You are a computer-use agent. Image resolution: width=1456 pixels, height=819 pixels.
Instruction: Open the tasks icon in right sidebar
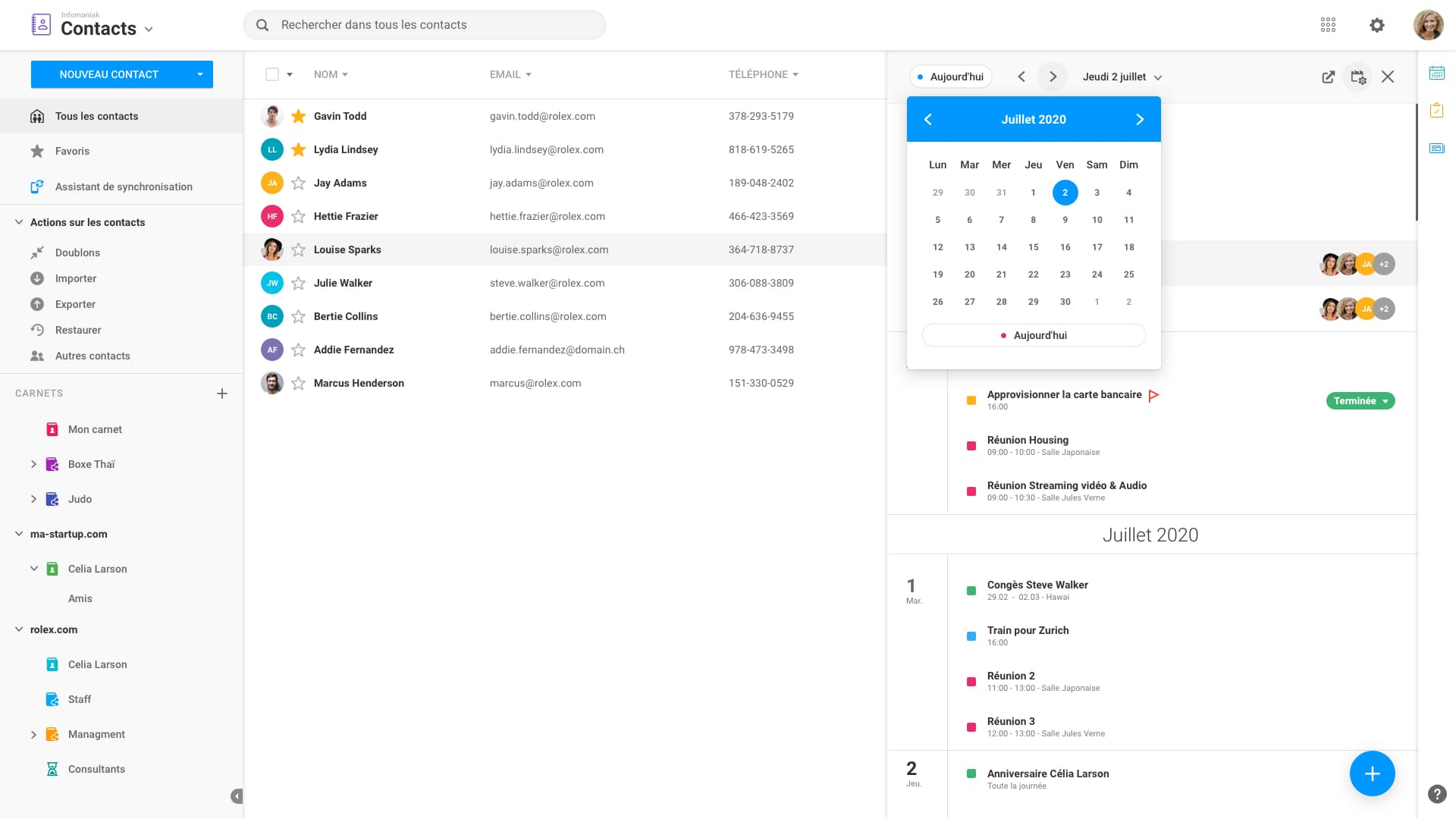[1437, 111]
